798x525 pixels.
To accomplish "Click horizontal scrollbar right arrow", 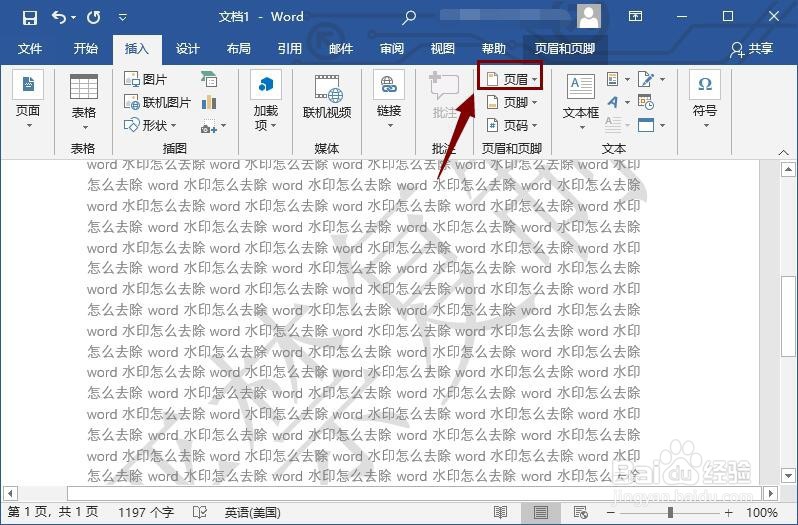I will pyautogui.click(x=772, y=493).
